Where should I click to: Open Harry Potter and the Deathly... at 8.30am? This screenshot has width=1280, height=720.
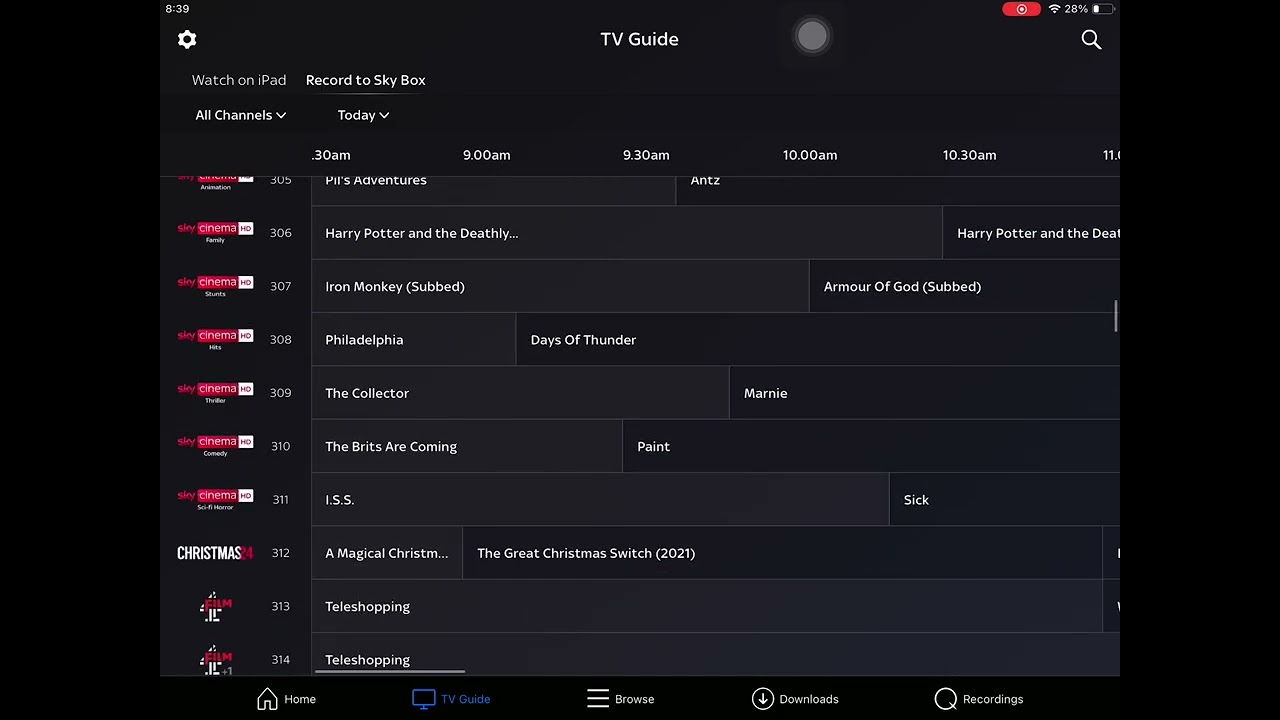(x=626, y=233)
